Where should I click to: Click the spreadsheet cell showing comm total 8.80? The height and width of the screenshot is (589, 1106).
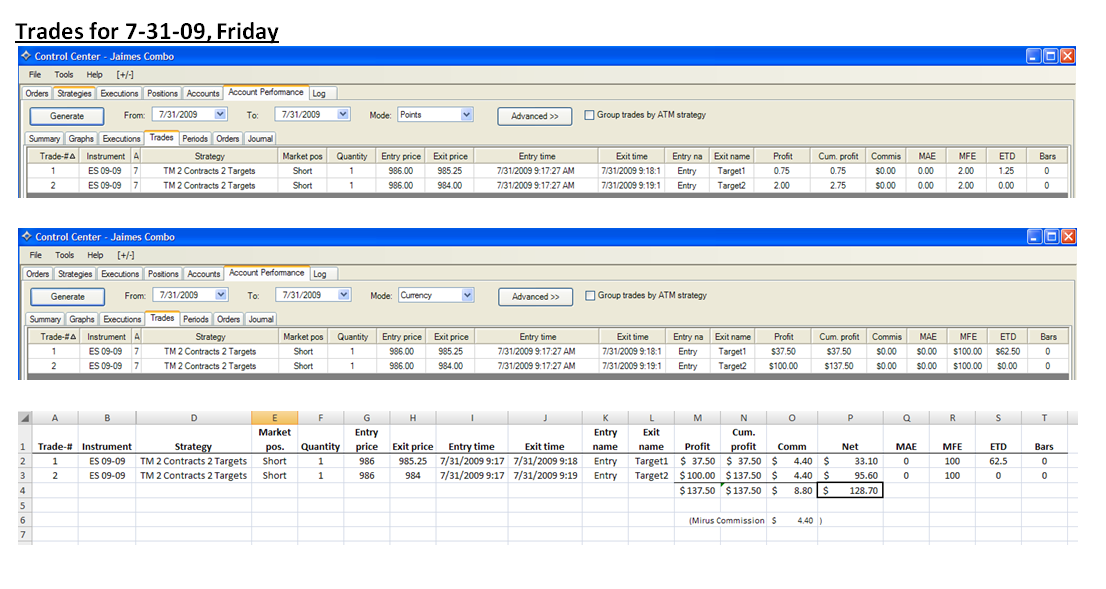[x=791, y=490]
